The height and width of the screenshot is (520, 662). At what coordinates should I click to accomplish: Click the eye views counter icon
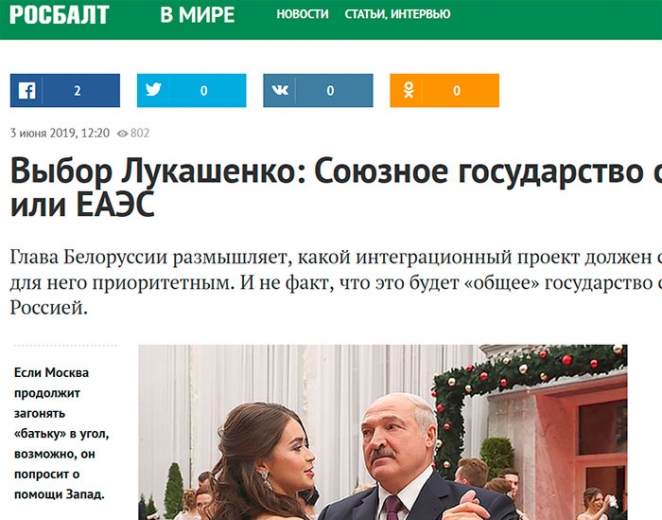[x=122, y=133]
